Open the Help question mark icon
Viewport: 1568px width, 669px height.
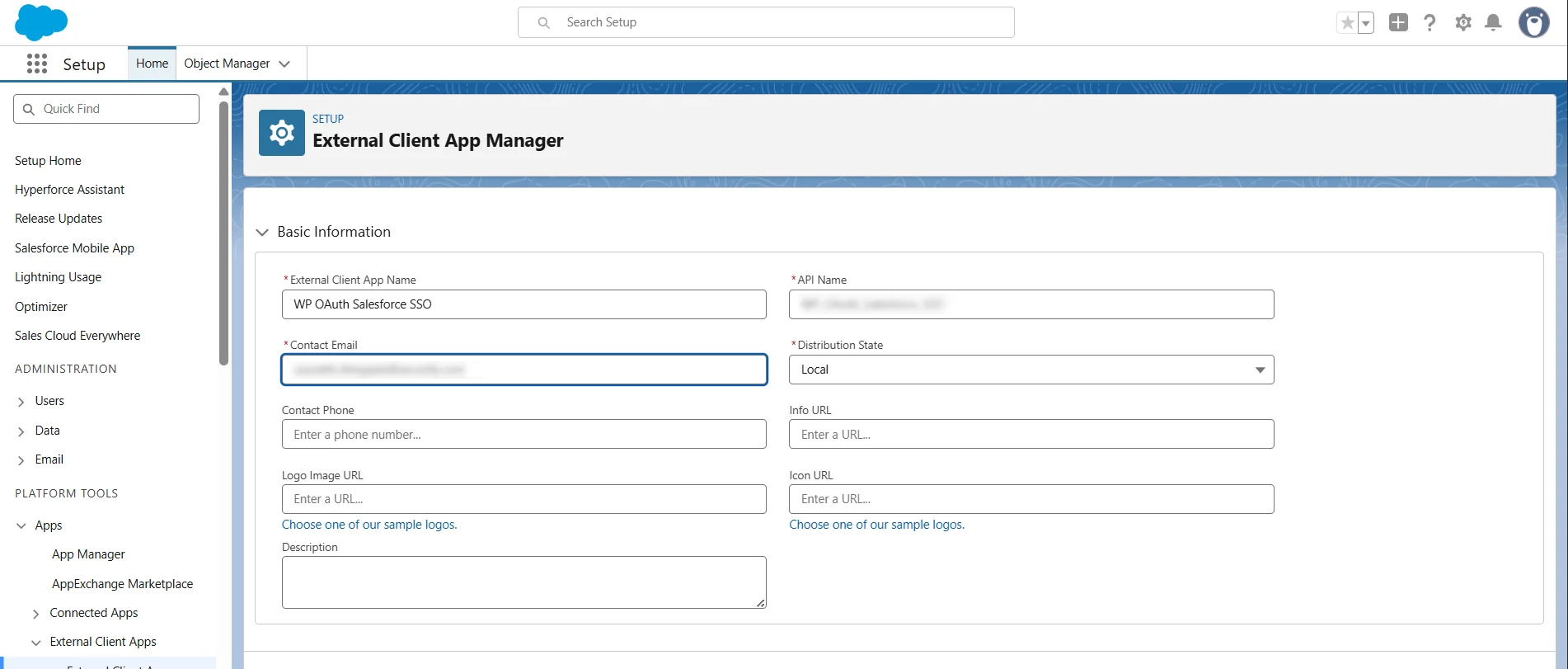click(1430, 22)
